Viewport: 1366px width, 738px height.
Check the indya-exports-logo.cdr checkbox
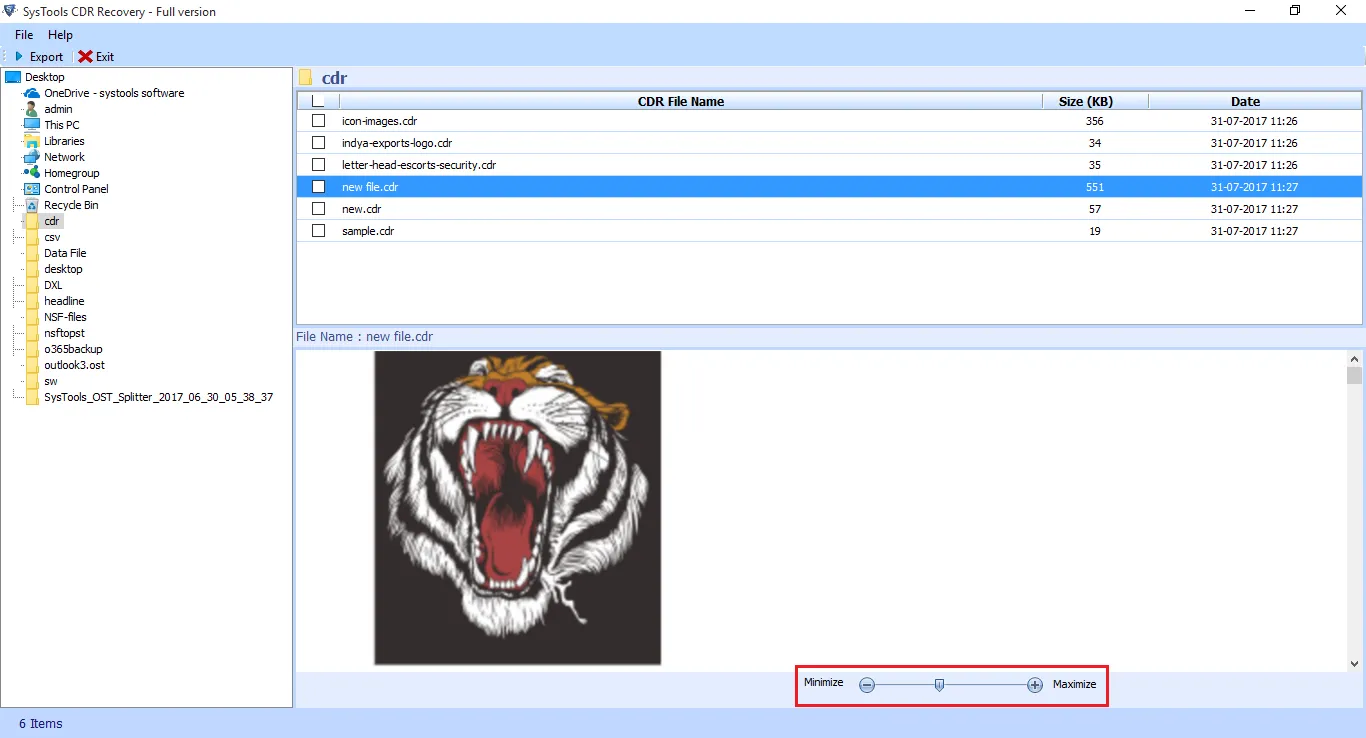pos(318,143)
